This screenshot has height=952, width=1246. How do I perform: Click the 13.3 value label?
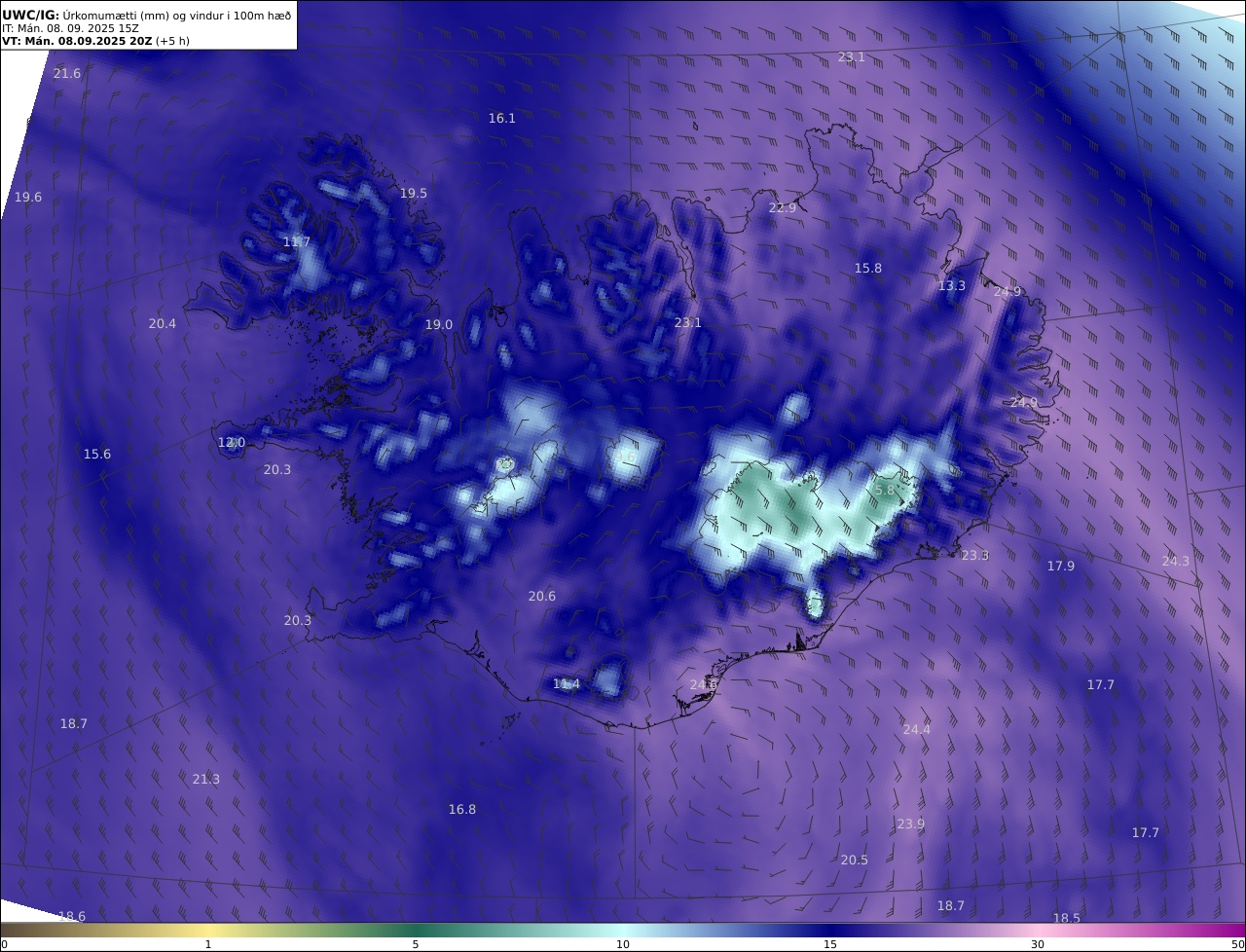952,286
